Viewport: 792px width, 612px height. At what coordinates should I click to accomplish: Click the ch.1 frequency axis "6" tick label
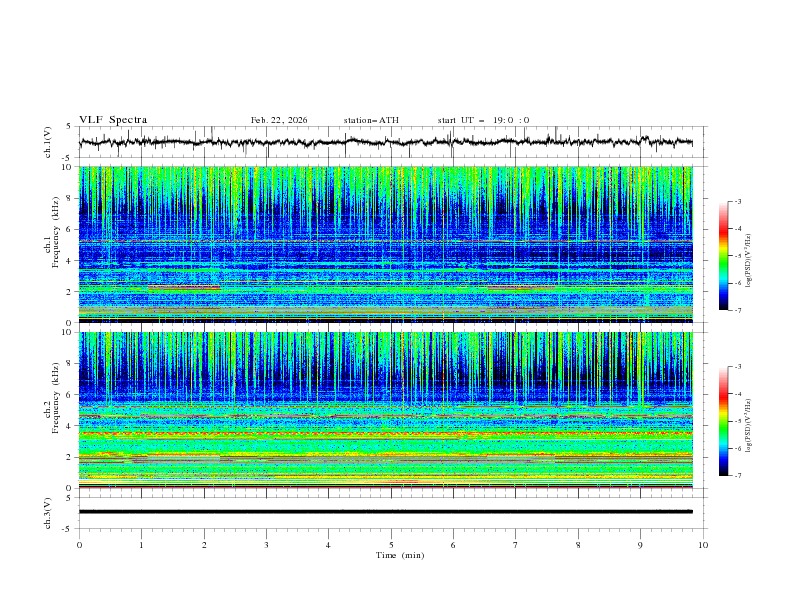click(71, 229)
